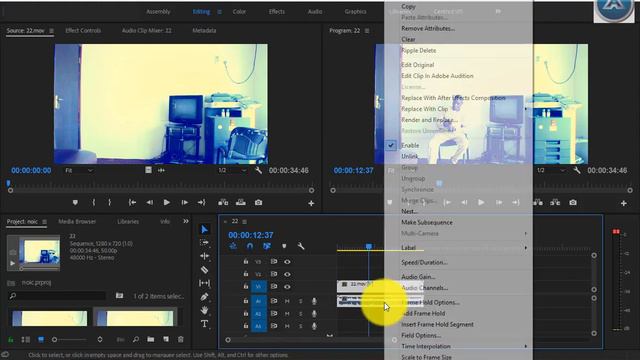Click Mark In brace in Source monitor
The height and width of the screenshot is (360, 640).
pos(93,202)
